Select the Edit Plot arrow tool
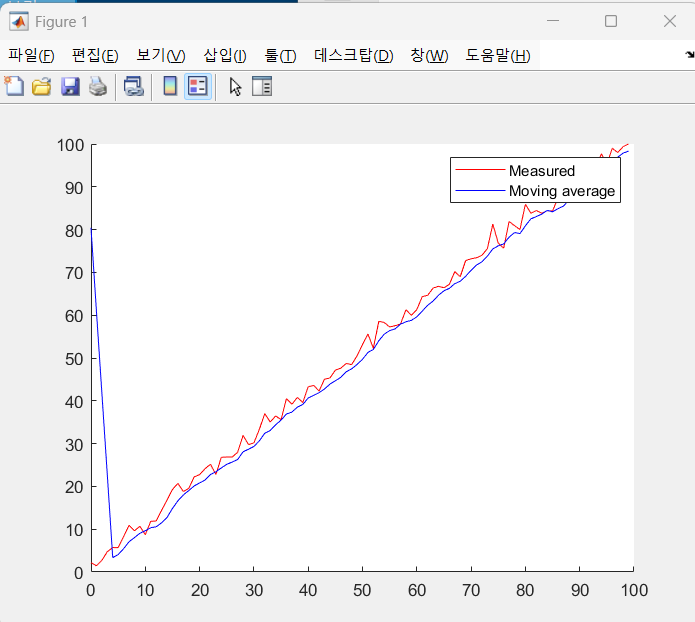695x622 pixels. tap(235, 86)
